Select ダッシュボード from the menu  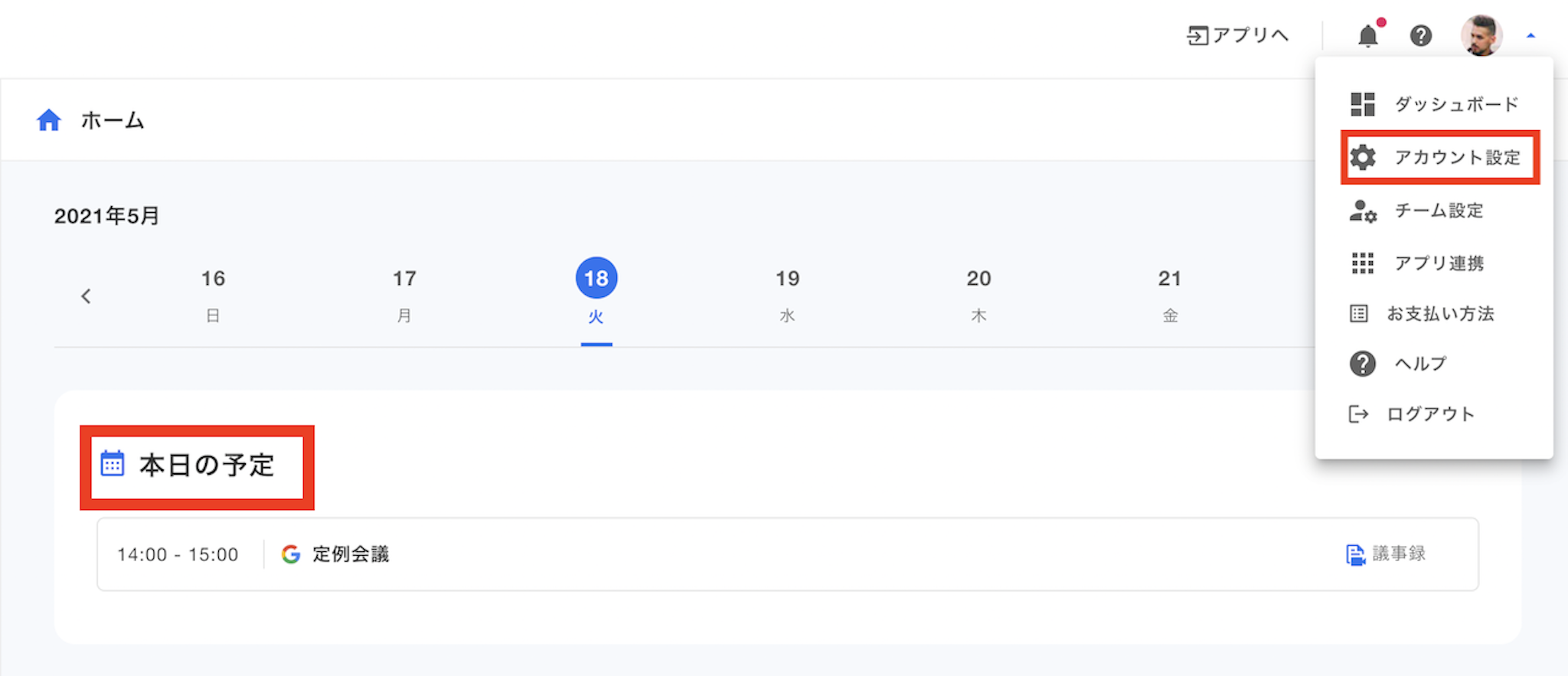[1455, 104]
